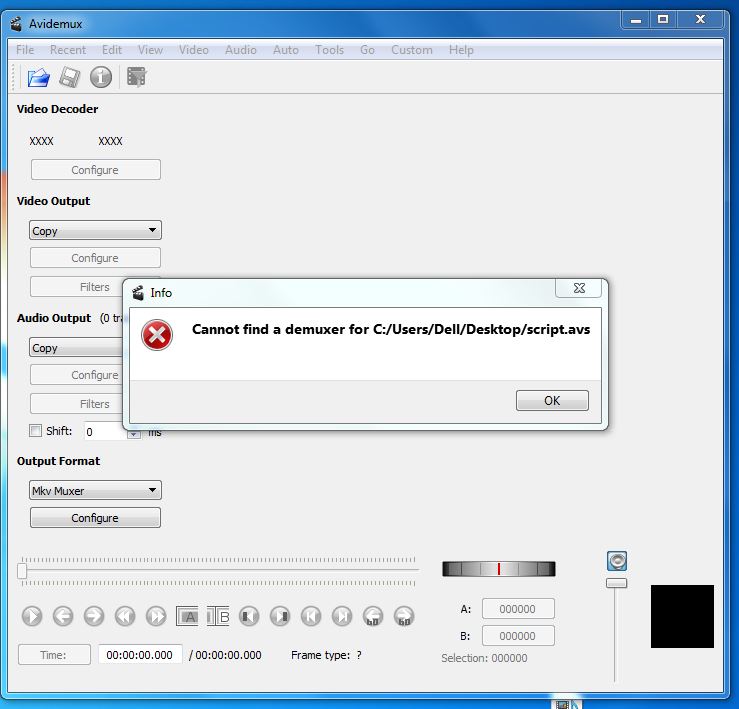
Task: Click the error message about script.avs
Action: pyautogui.click(x=391, y=329)
